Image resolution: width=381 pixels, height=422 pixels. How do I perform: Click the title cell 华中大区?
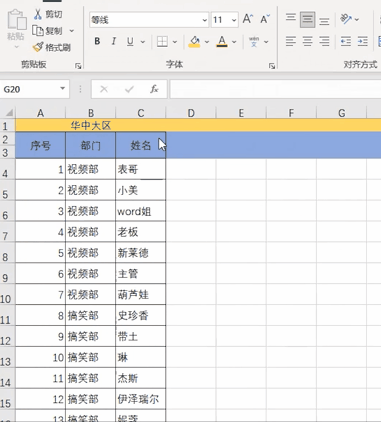point(91,126)
